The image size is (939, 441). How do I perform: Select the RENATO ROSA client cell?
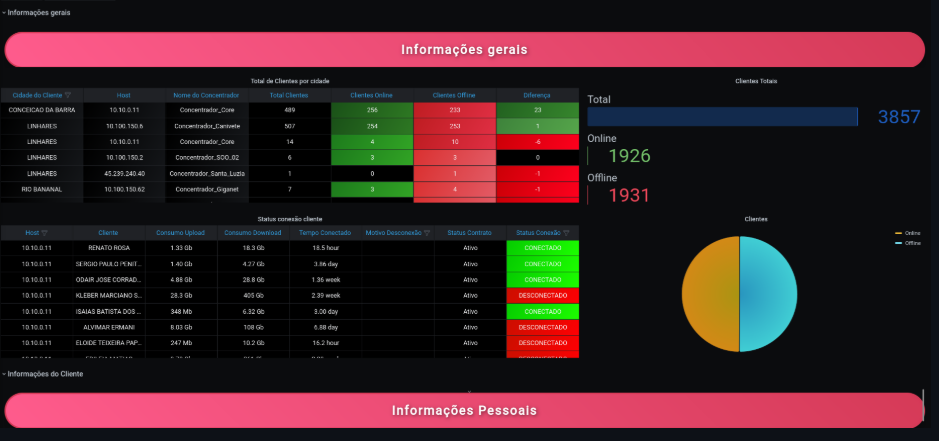108,247
